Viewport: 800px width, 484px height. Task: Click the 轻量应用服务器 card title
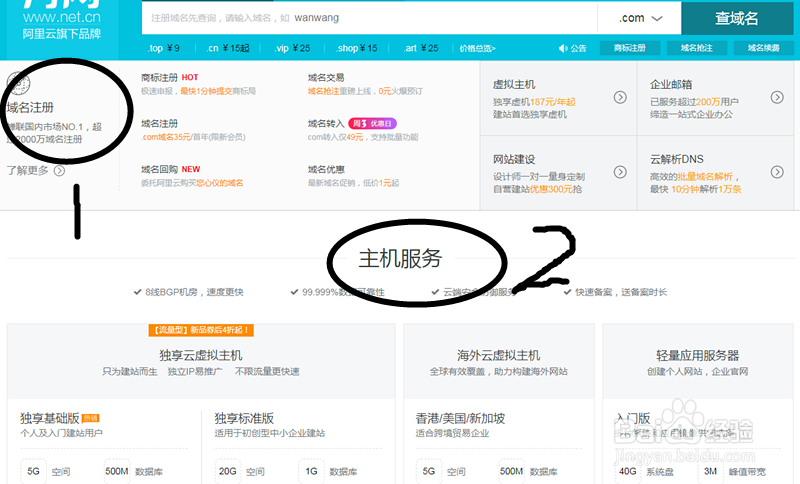pyautogui.click(x=697, y=355)
